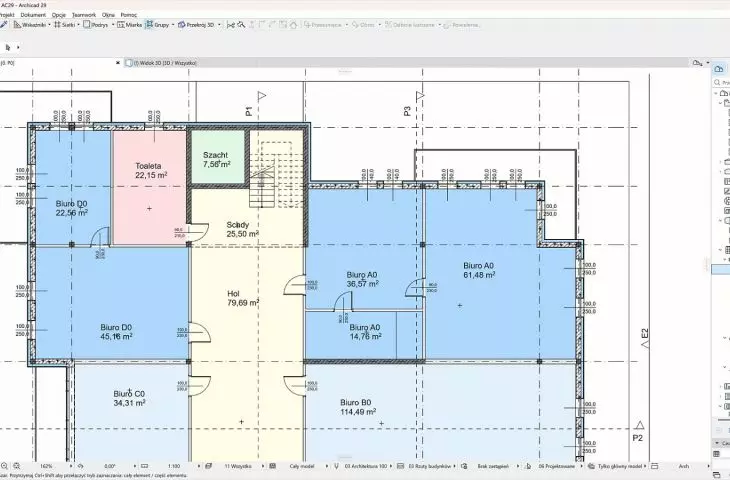Click the Navigator search field
The width and height of the screenshot is (730, 480).
(723, 82)
